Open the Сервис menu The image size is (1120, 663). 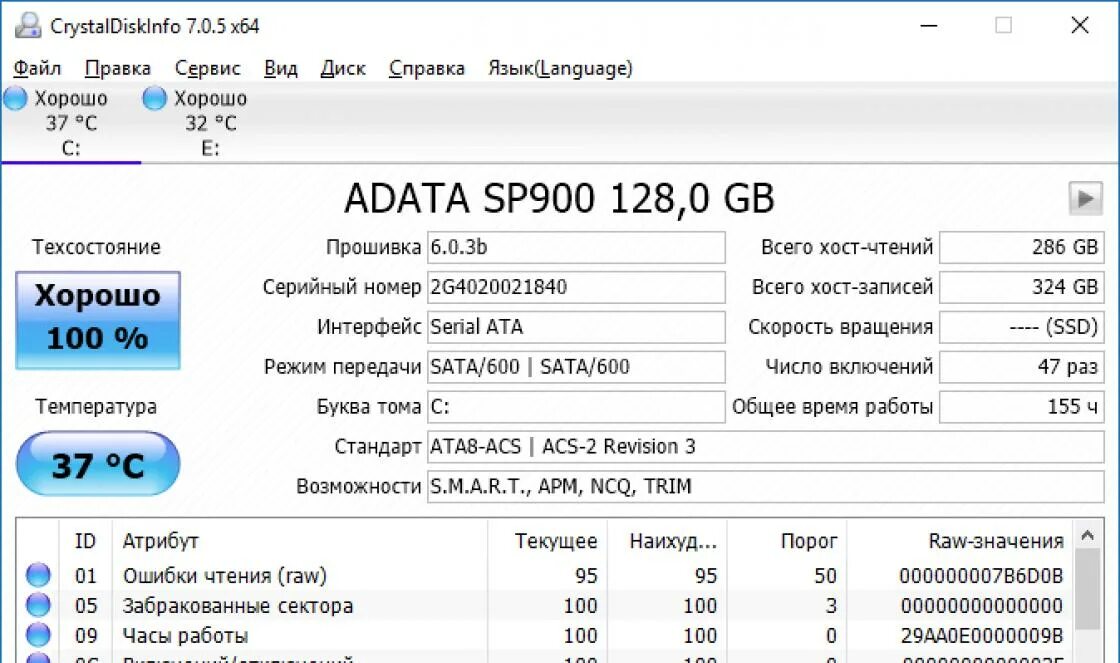click(x=207, y=68)
